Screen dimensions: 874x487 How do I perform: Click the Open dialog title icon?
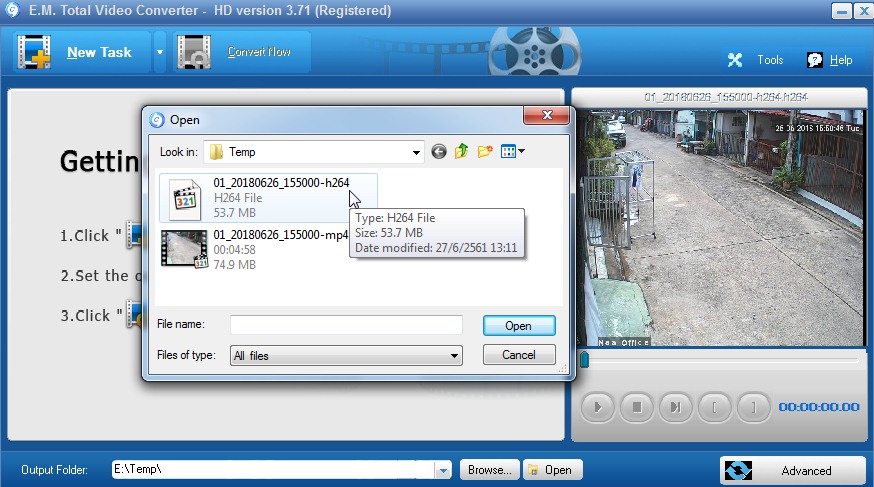(x=157, y=120)
